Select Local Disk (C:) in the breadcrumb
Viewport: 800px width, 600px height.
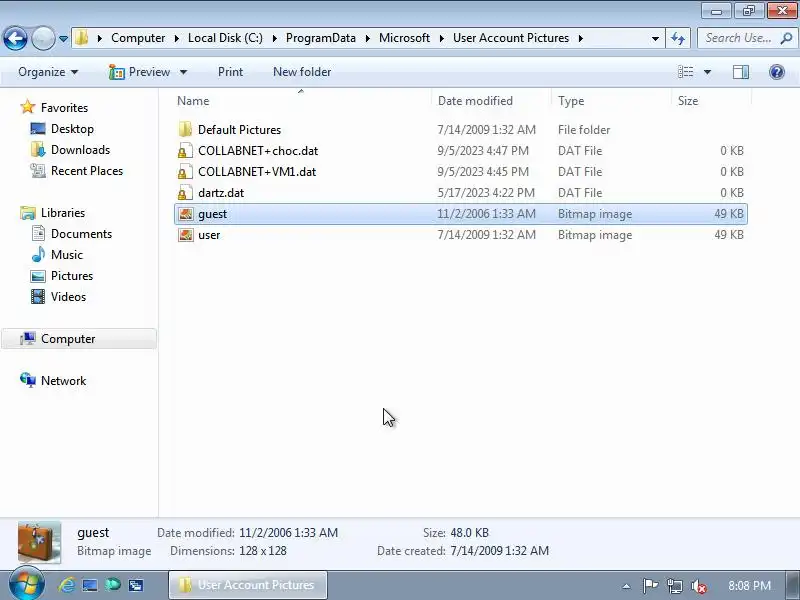click(225, 38)
